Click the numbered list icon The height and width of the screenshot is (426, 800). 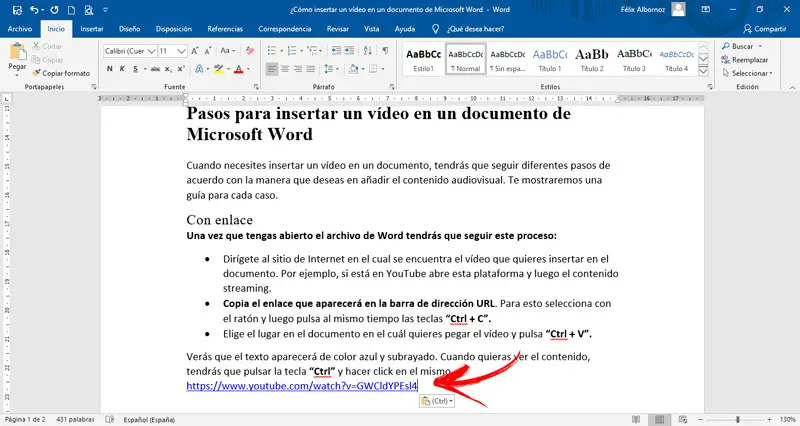[292, 51]
